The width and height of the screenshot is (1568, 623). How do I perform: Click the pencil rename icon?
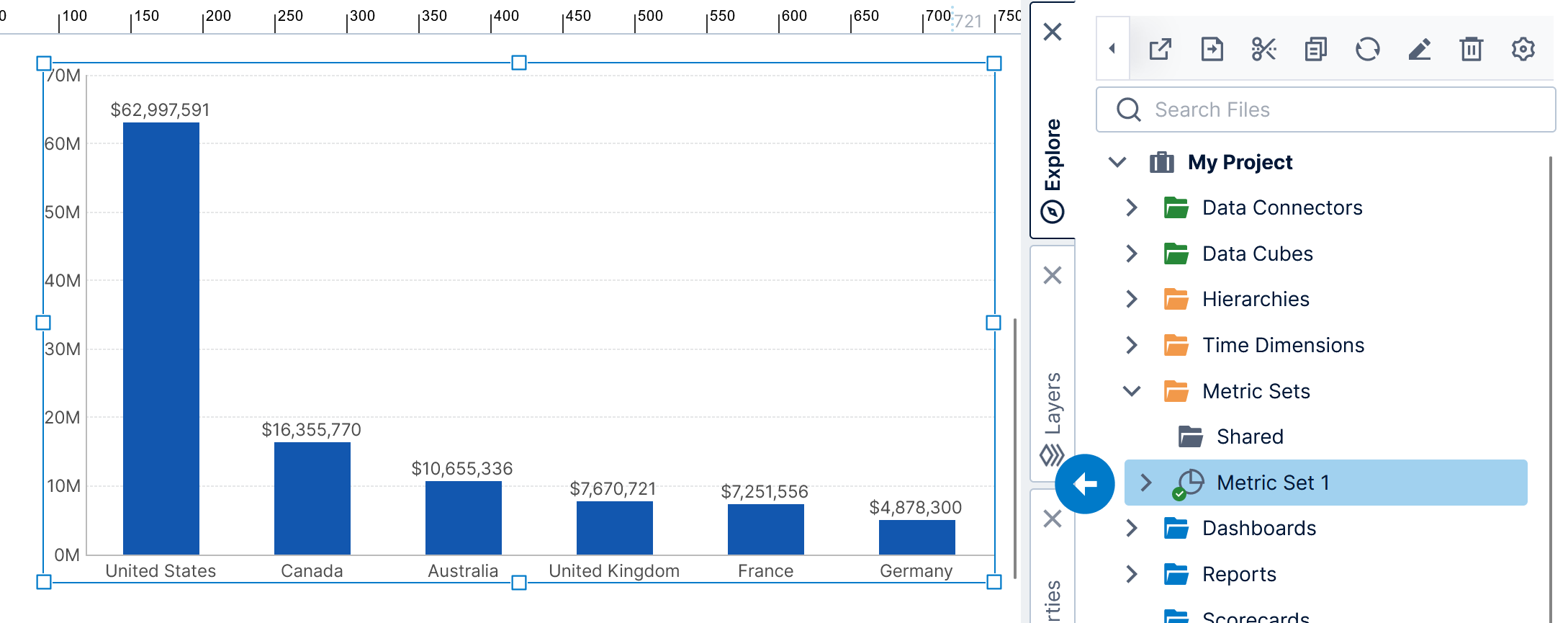(1419, 50)
